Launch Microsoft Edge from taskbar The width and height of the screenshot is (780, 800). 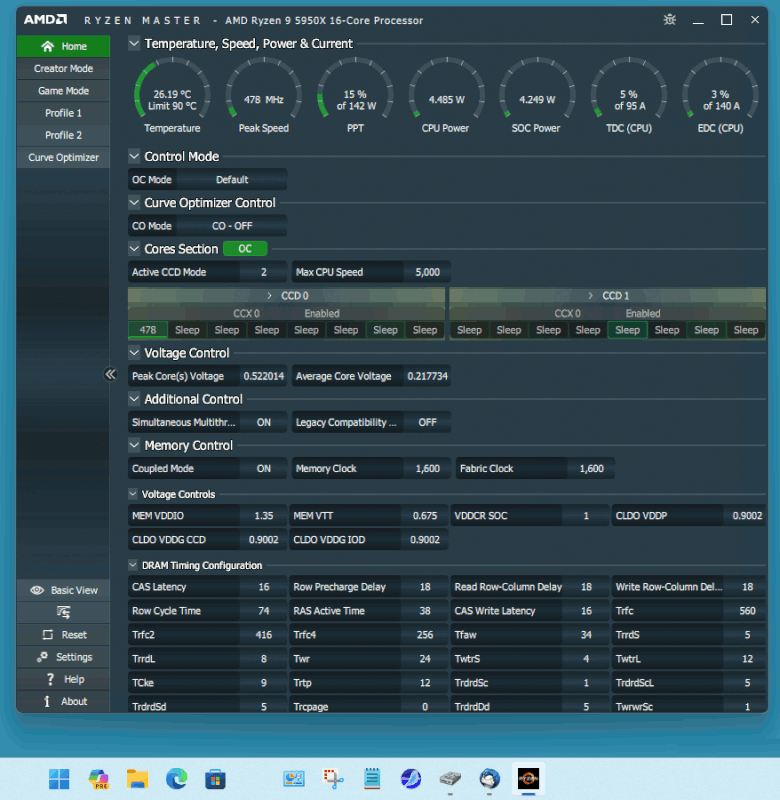click(x=177, y=779)
